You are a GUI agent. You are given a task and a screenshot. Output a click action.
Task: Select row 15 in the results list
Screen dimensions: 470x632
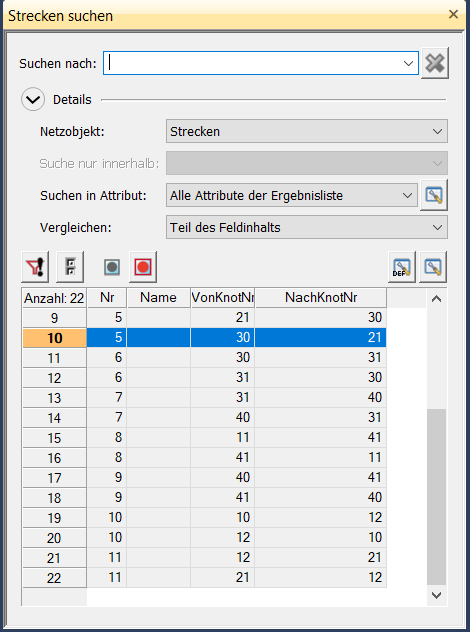[204, 438]
